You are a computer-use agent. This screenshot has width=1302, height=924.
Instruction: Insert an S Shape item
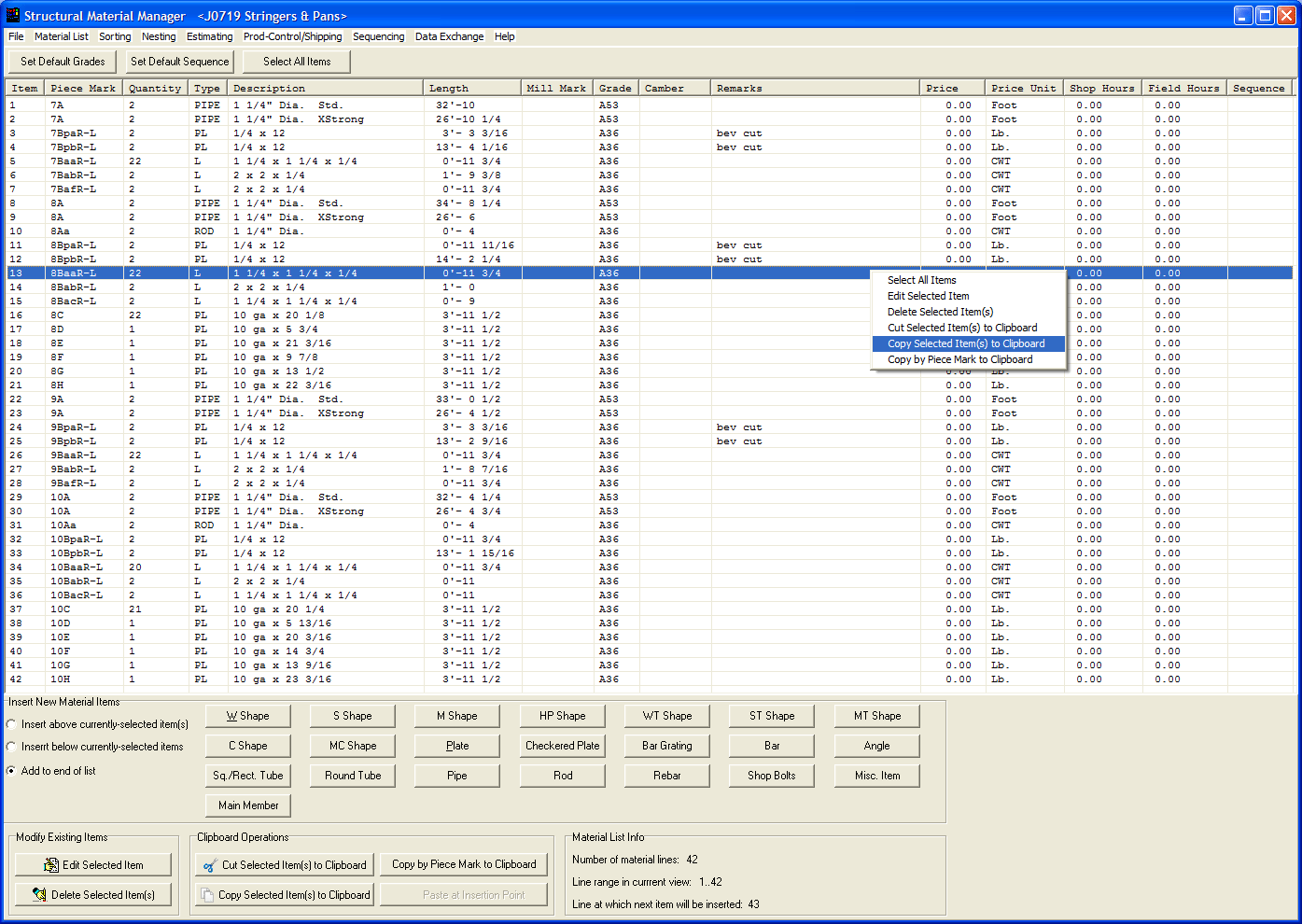(x=353, y=716)
